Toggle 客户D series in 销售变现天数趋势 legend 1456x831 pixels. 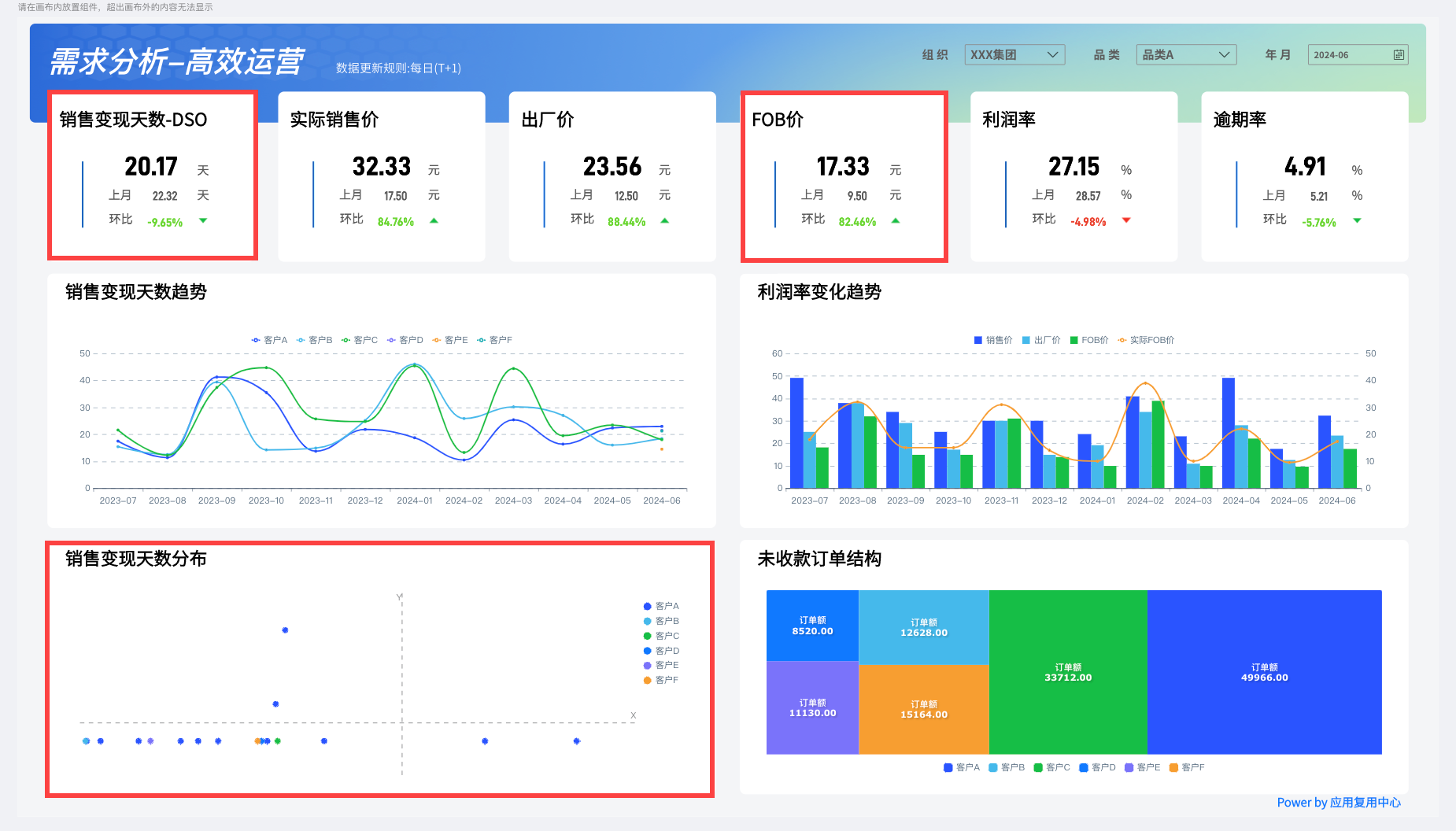coord(405,340)
